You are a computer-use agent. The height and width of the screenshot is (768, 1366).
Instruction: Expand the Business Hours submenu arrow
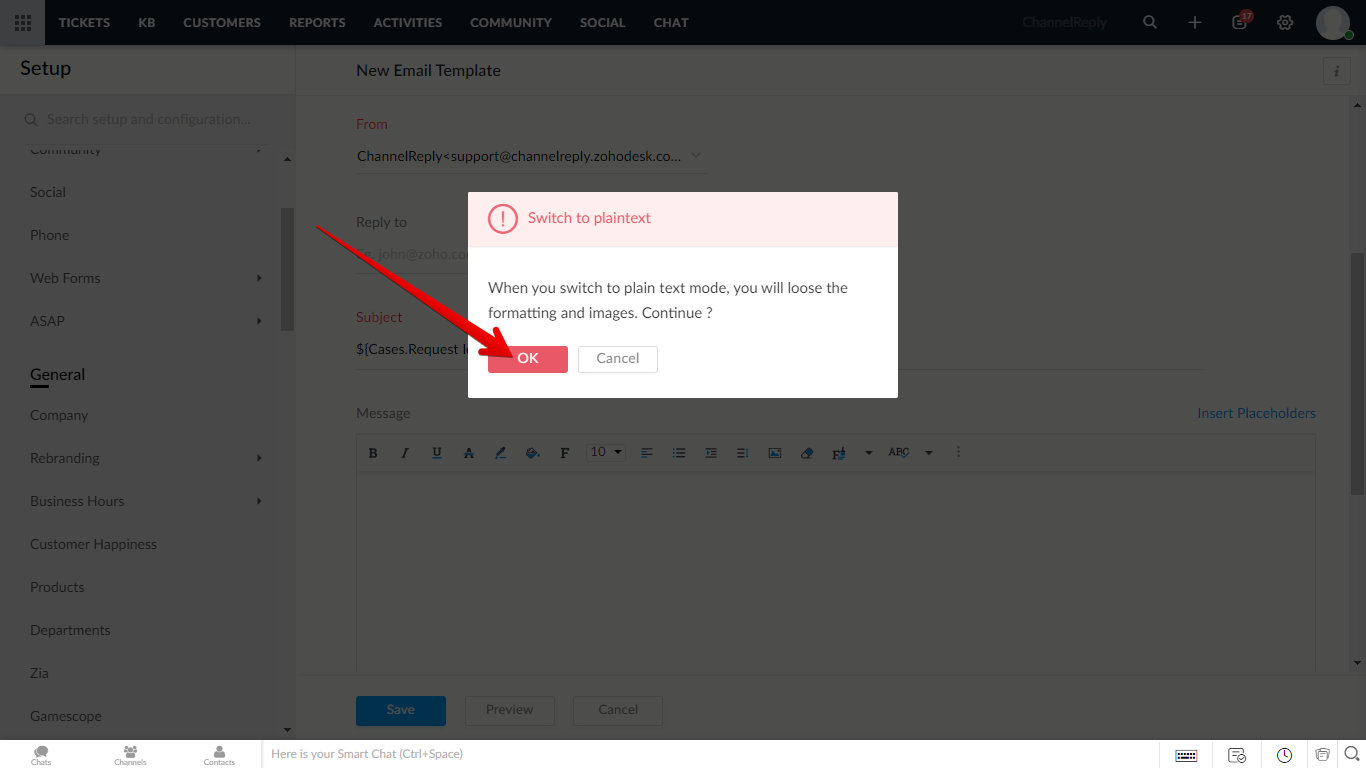coord(259,501)
